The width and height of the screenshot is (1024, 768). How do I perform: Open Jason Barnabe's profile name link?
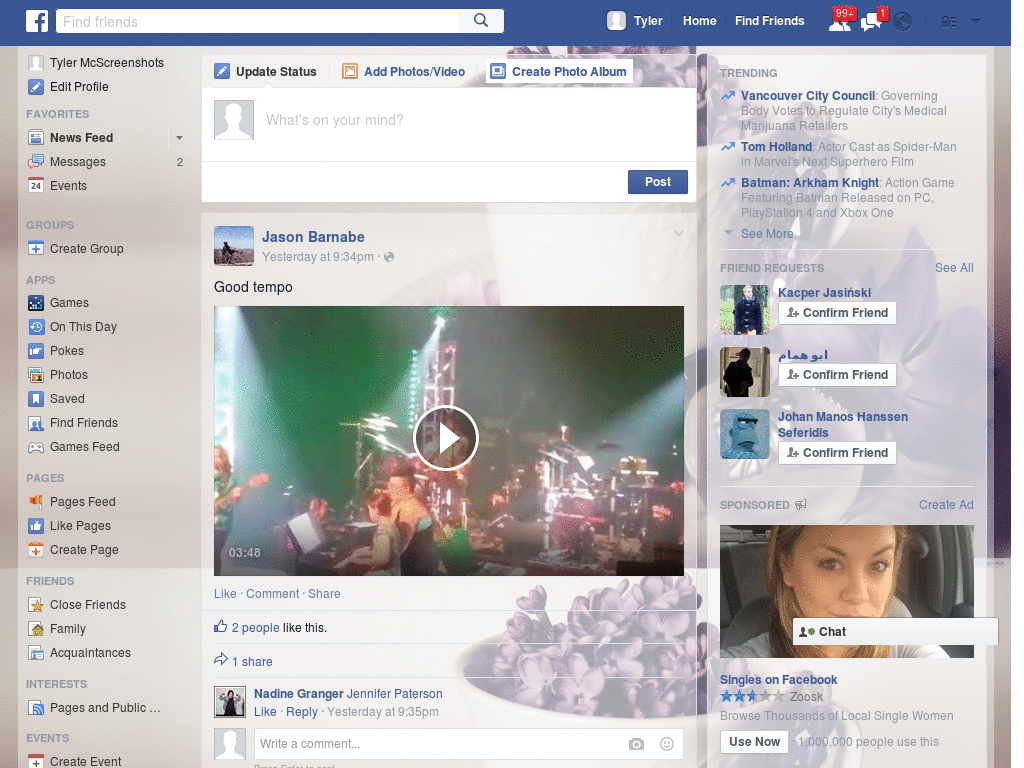[x=313, y=237]
